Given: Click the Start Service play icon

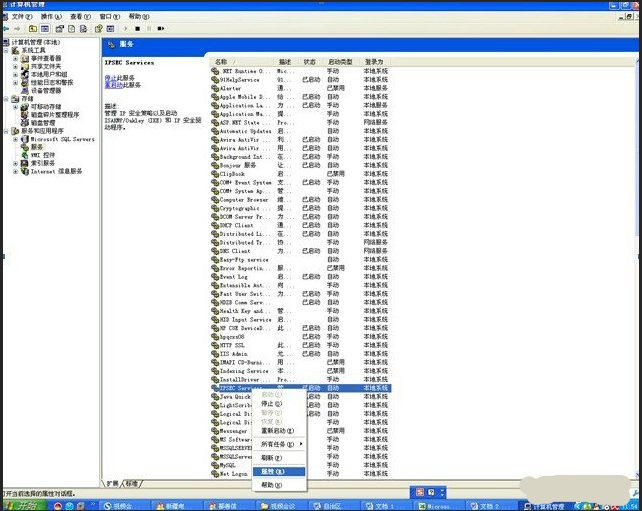Looking at the screenshot, I should tap(126, 29).
